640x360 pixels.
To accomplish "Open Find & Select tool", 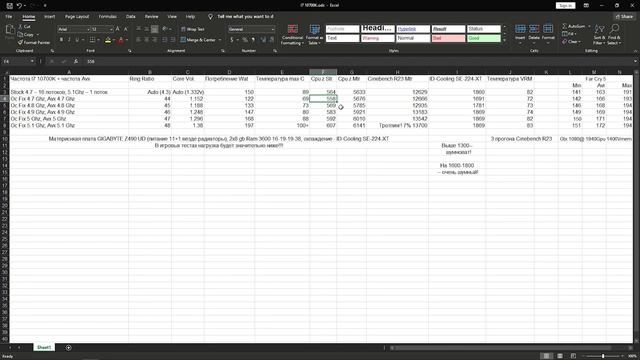I will point(614,35).
